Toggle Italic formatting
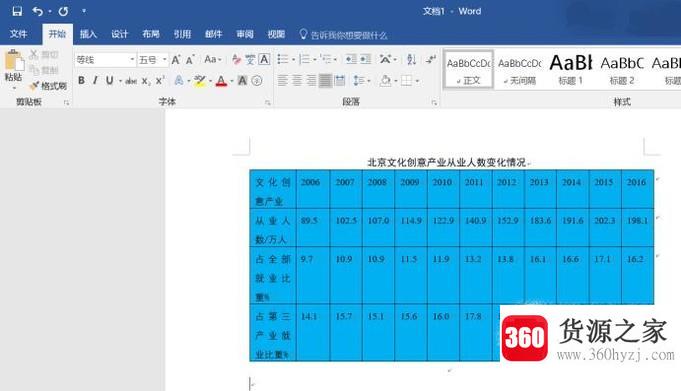Screen dimensions: 681x391 point(95,80)
